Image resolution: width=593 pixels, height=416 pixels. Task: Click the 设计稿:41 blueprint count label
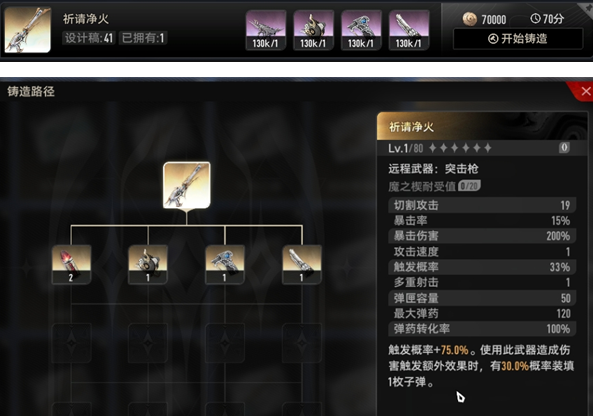pyautogui.click(x=89, y=38)
